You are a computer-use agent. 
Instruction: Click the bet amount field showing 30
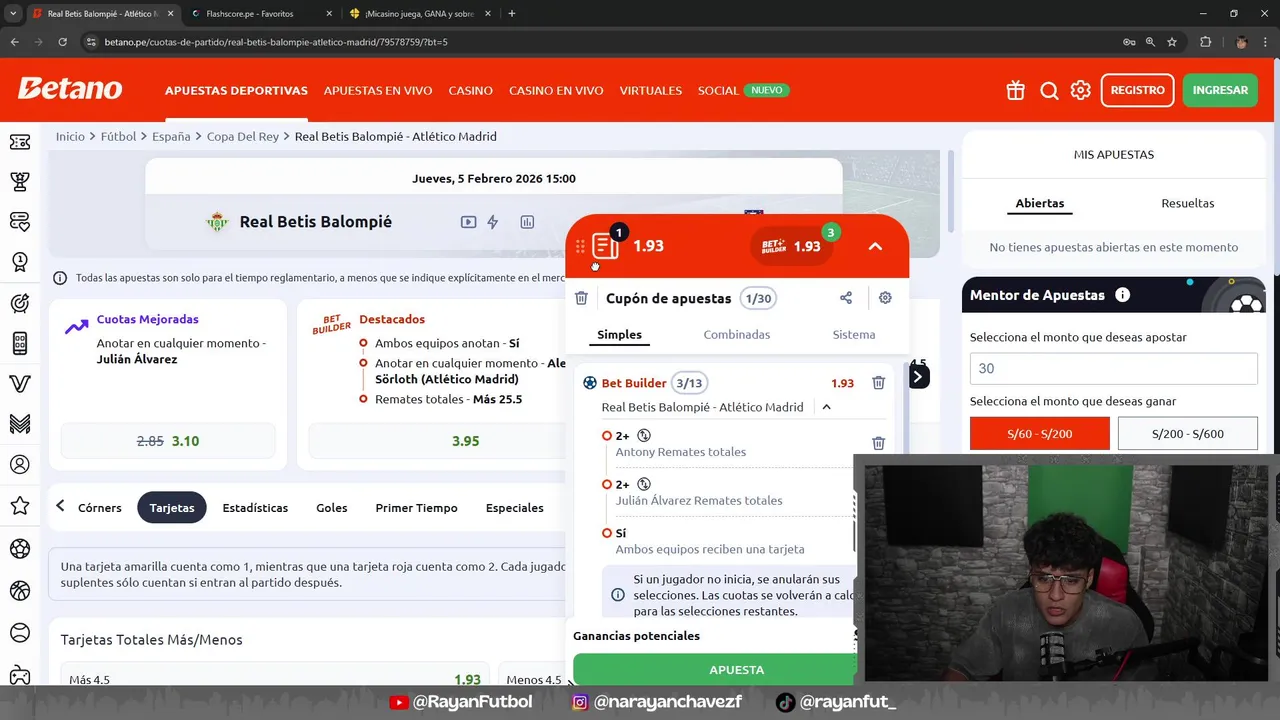[1114, 368]
